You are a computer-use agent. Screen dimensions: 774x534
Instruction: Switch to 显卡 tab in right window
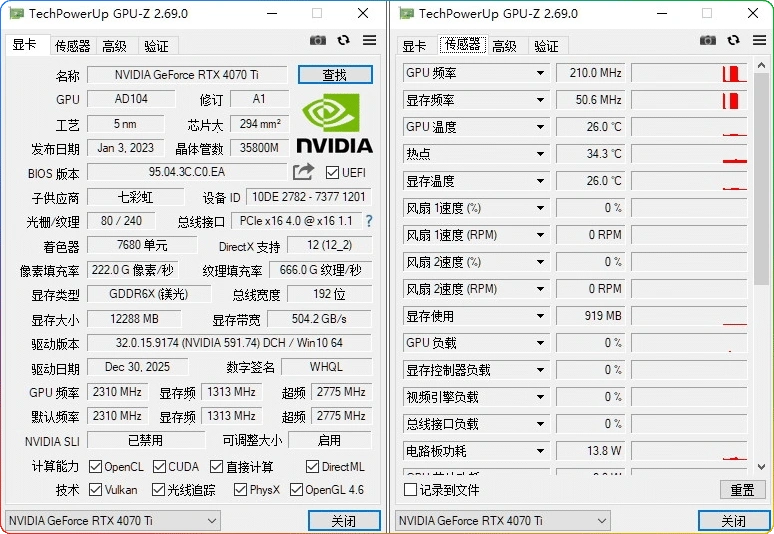tap(415, 46)
